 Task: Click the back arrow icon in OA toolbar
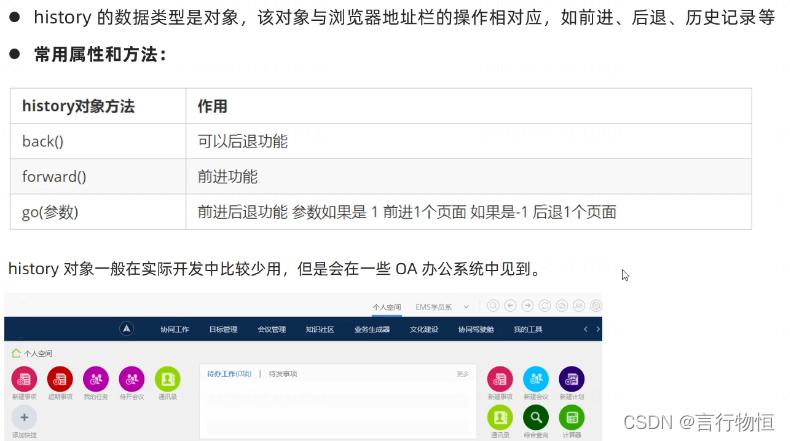(x=510, y=305)
